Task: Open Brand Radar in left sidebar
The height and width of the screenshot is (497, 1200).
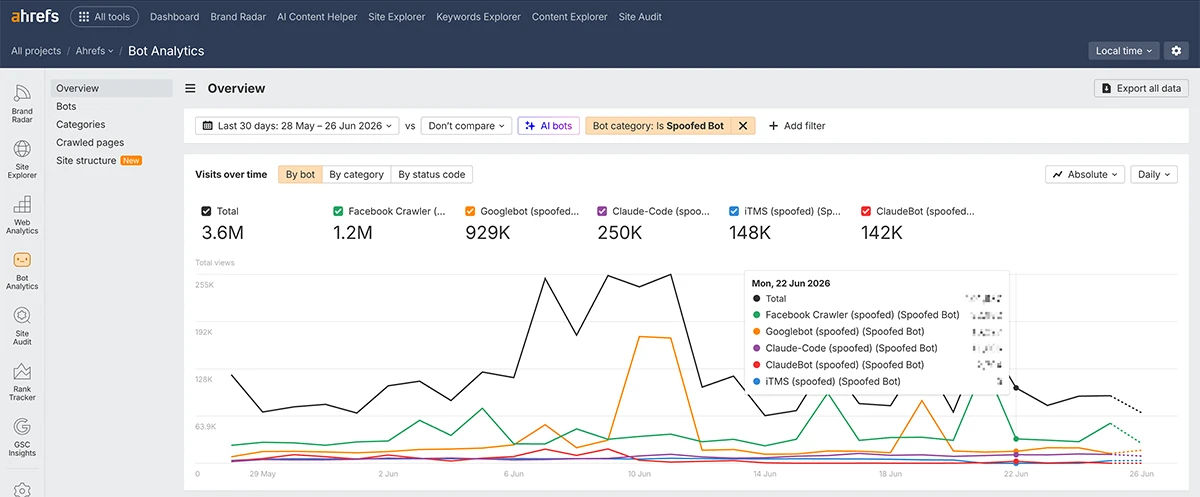Action: [22, 102]
